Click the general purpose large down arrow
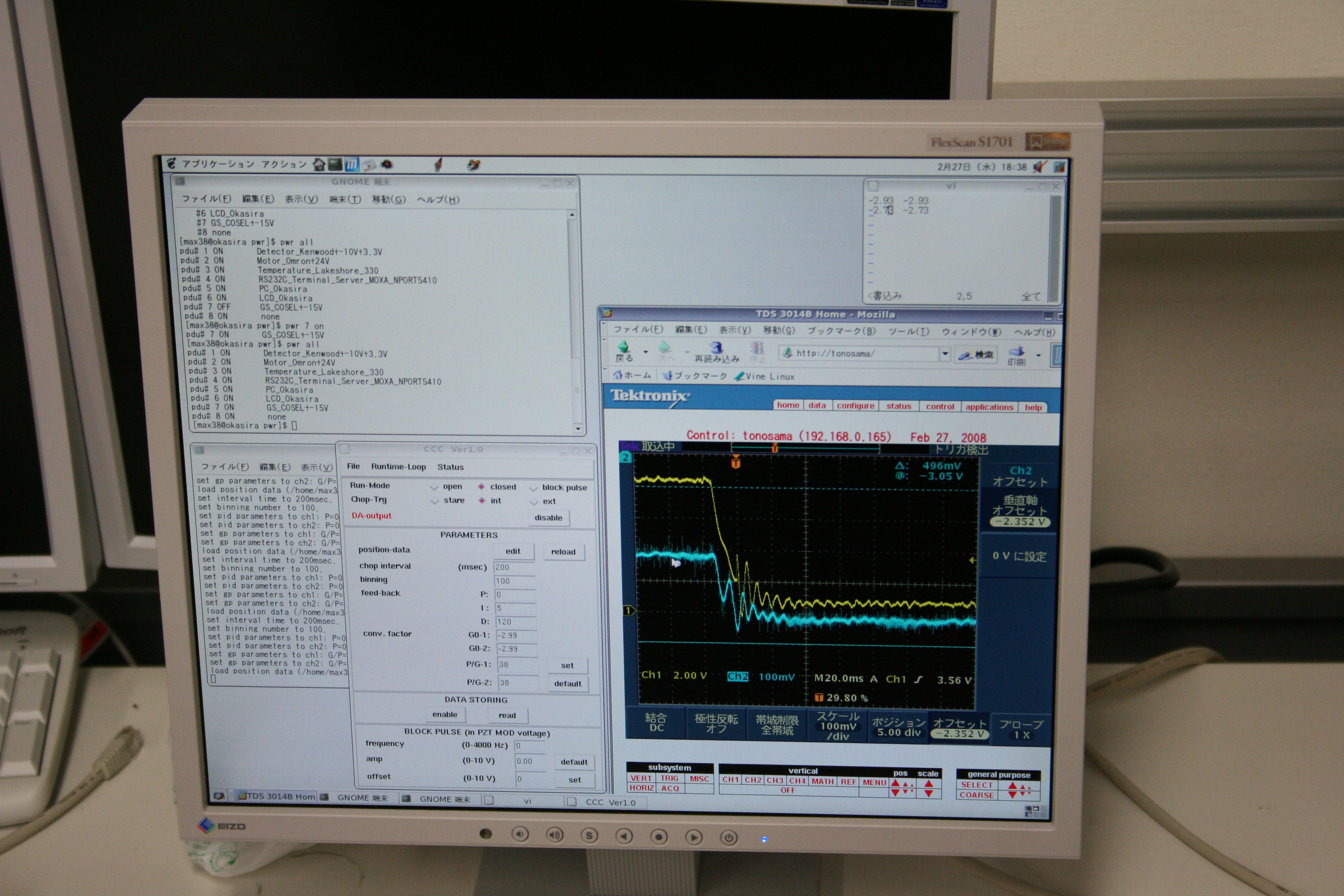 (1013, 795)
